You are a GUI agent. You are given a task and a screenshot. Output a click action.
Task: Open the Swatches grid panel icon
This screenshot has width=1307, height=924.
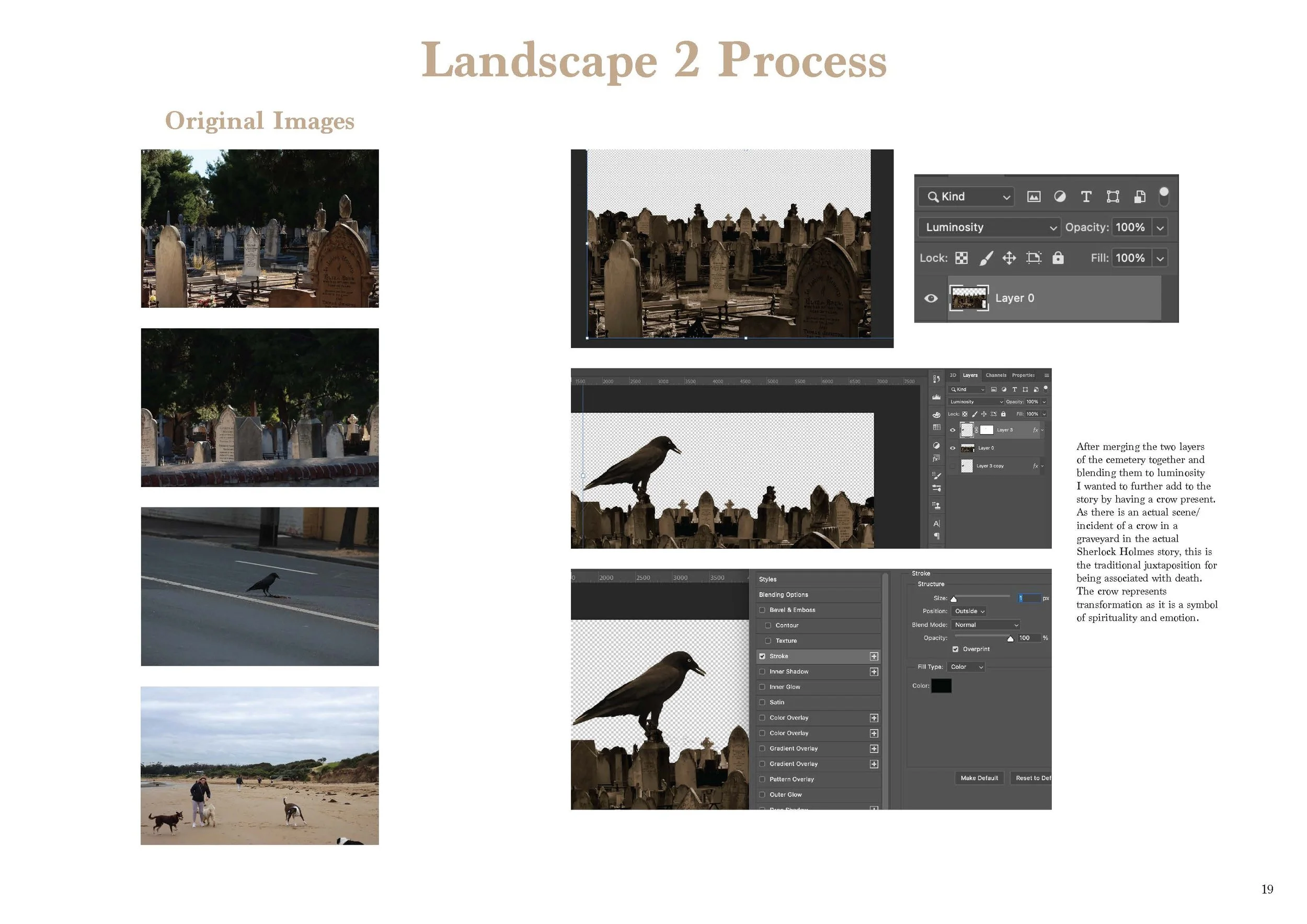[936, 428]
